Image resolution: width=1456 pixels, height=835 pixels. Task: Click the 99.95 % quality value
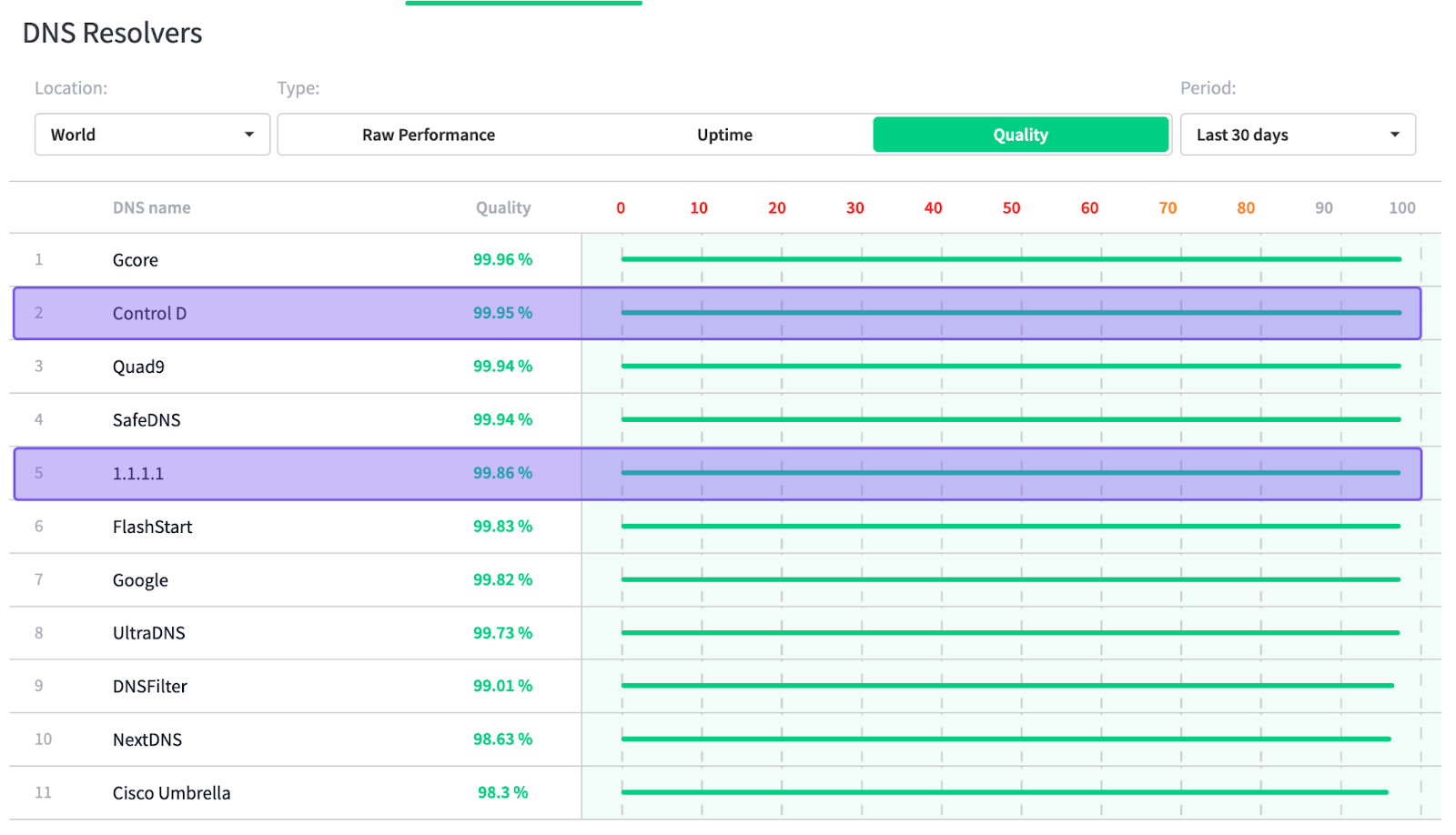[x=502, y=313]
